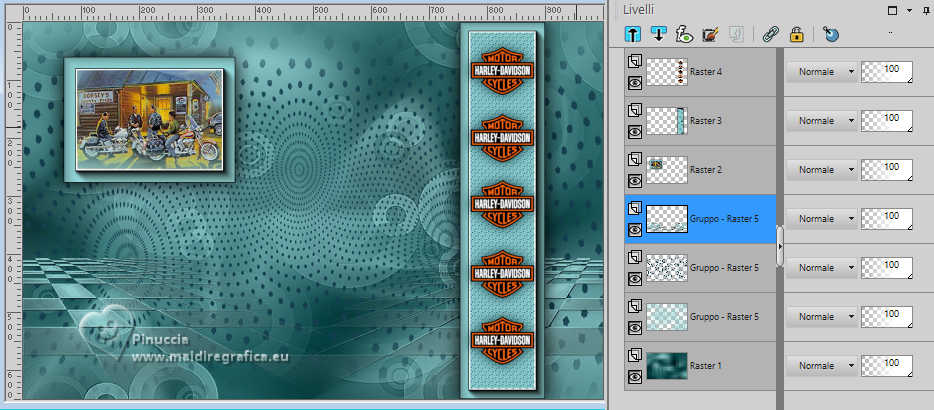934x410 pixels.
Task: Click the Livelli panel splitter collapse arrow
Action: 780,244
